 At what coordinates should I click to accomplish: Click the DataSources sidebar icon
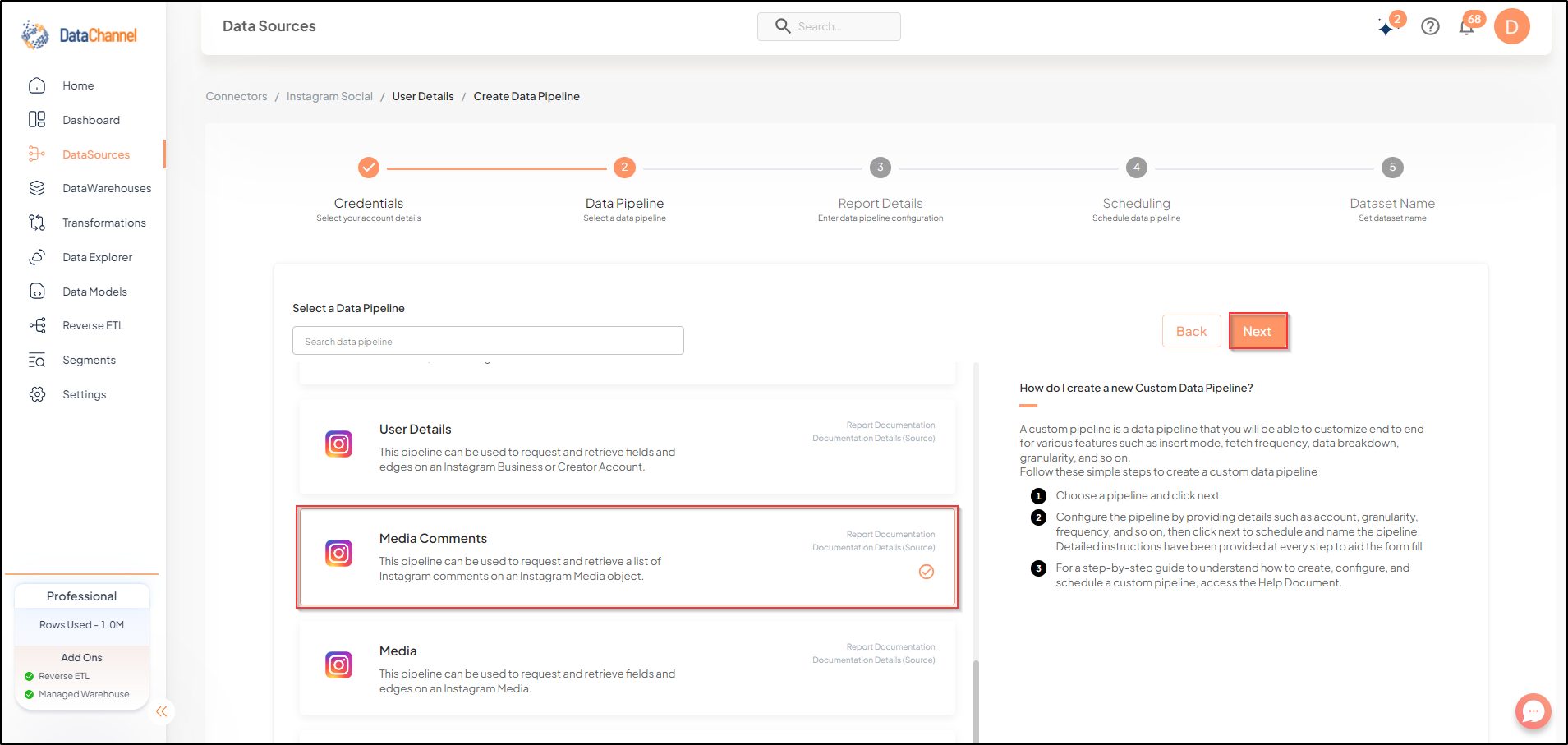[37, 154]
